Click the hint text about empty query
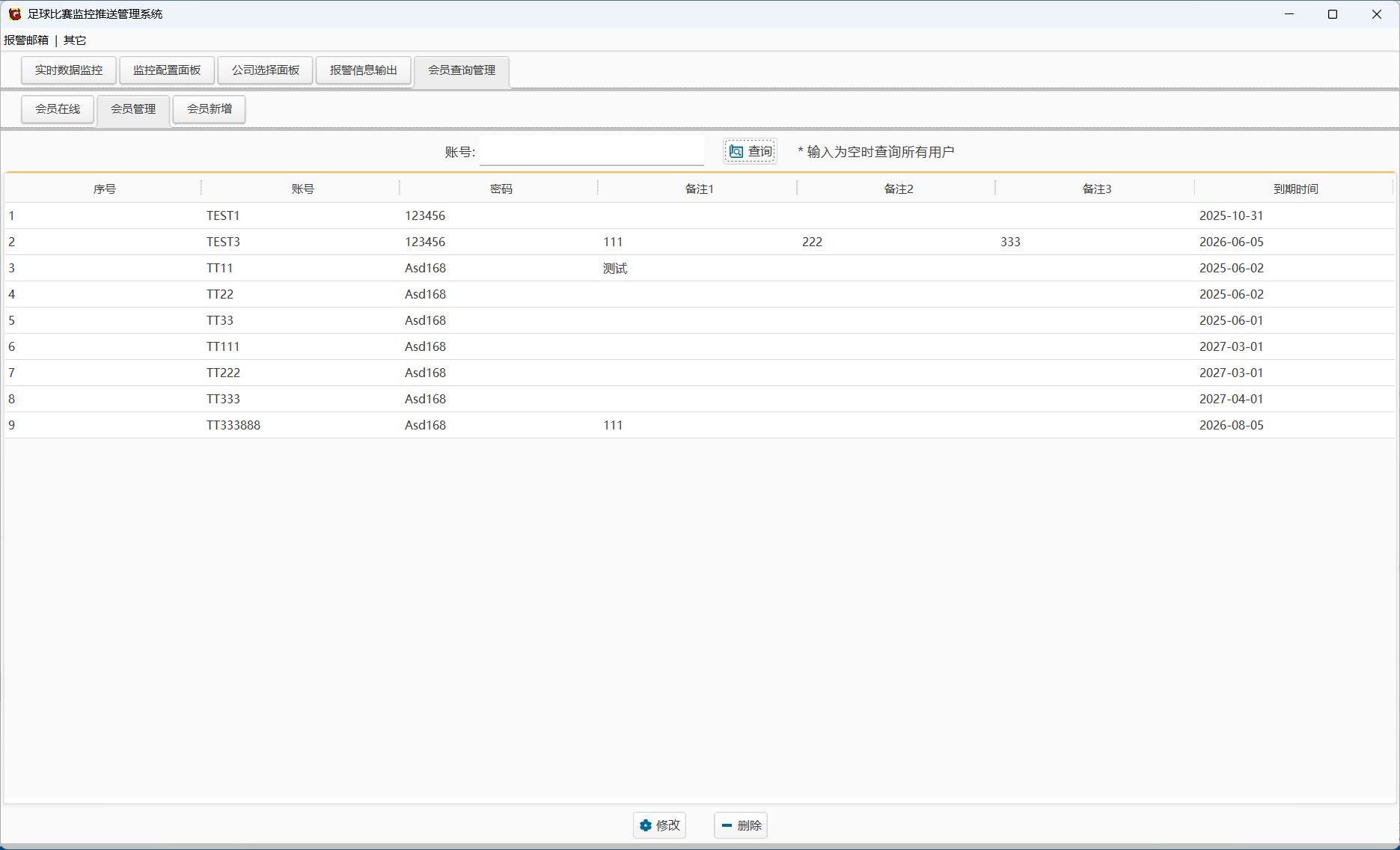The width and height of the screenshot is (1400, 850). coord(876,152)
